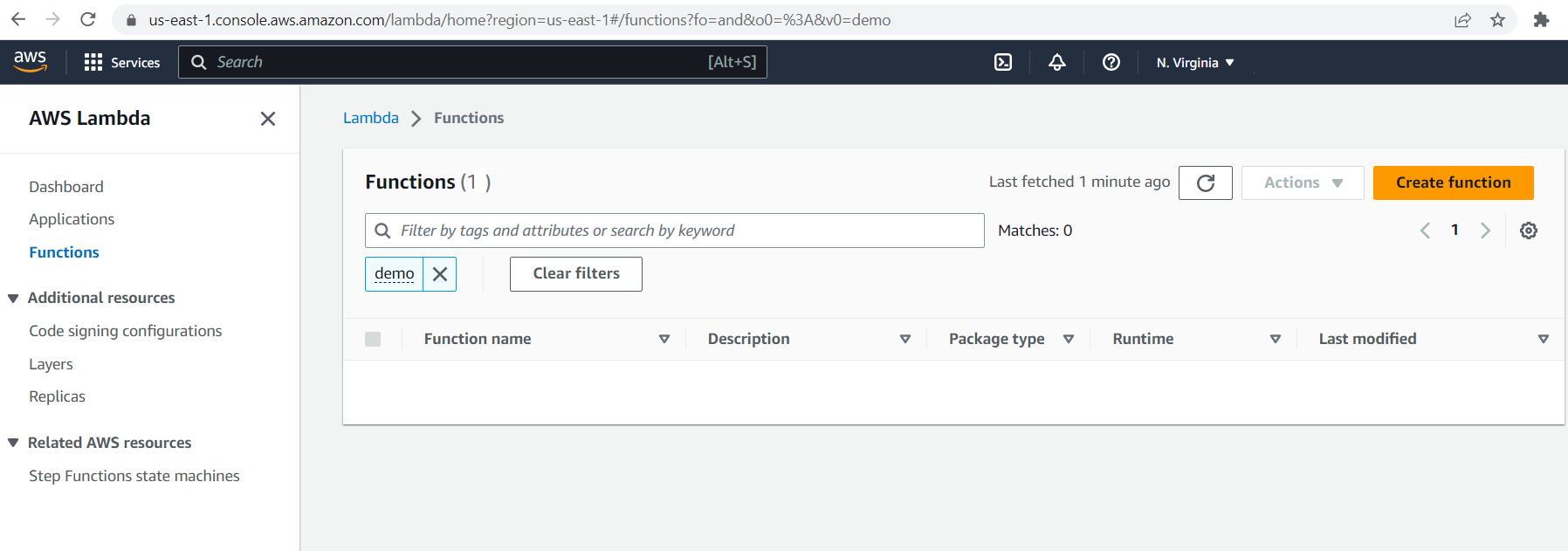Refresh the functions list

pyautogui.click(x=1205, y=183)
